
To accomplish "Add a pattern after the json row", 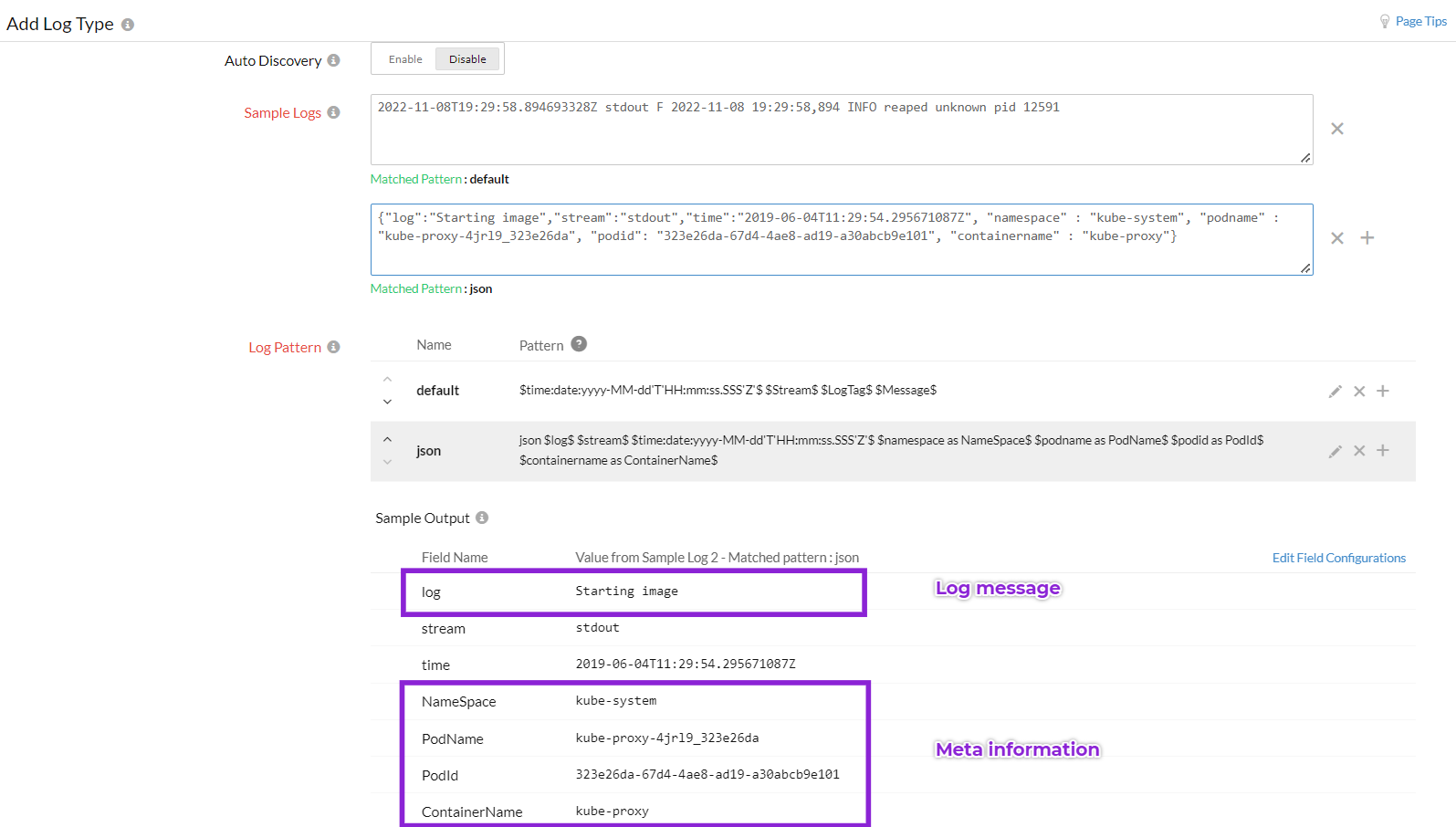I will point(1382,451).
